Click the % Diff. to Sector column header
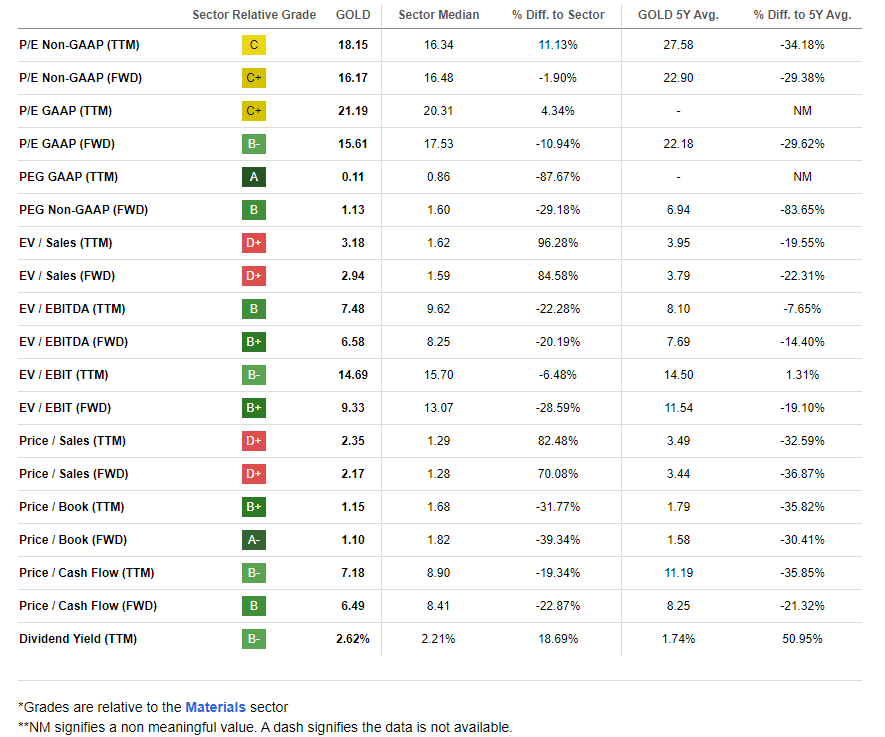The image size is (885, 737). (558, 15)
